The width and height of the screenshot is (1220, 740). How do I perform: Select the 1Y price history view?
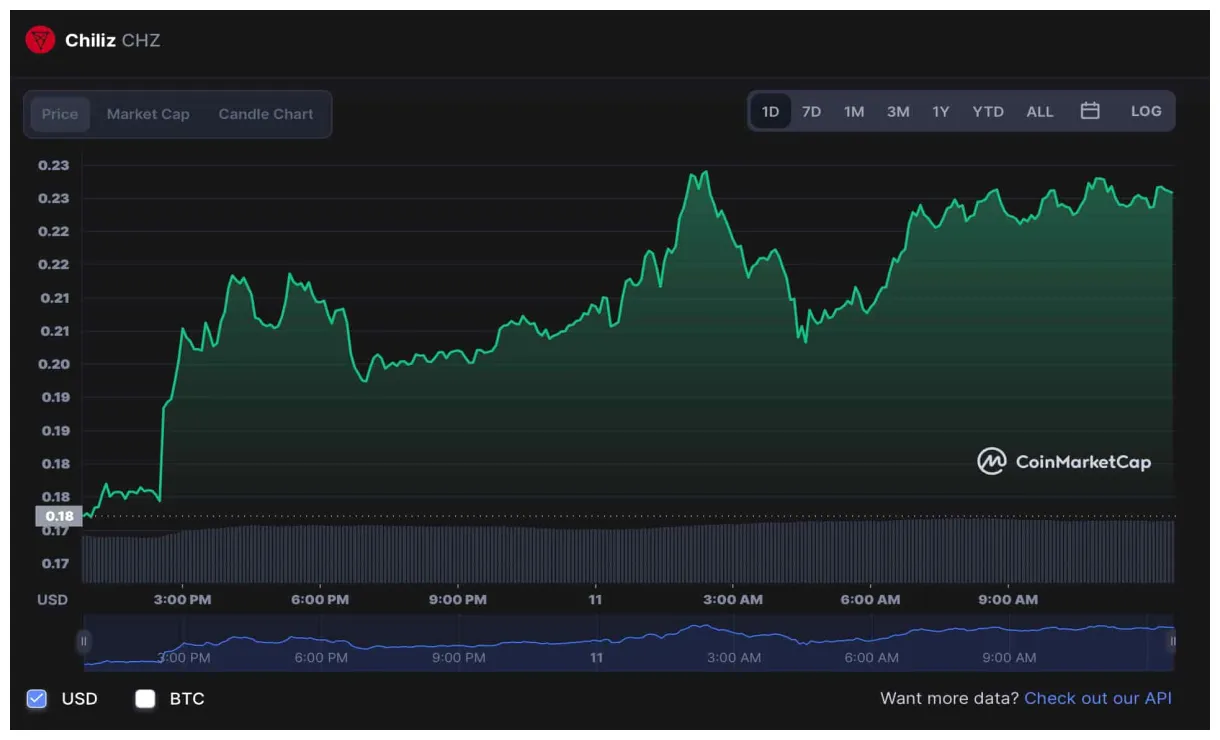pos(939,111)
